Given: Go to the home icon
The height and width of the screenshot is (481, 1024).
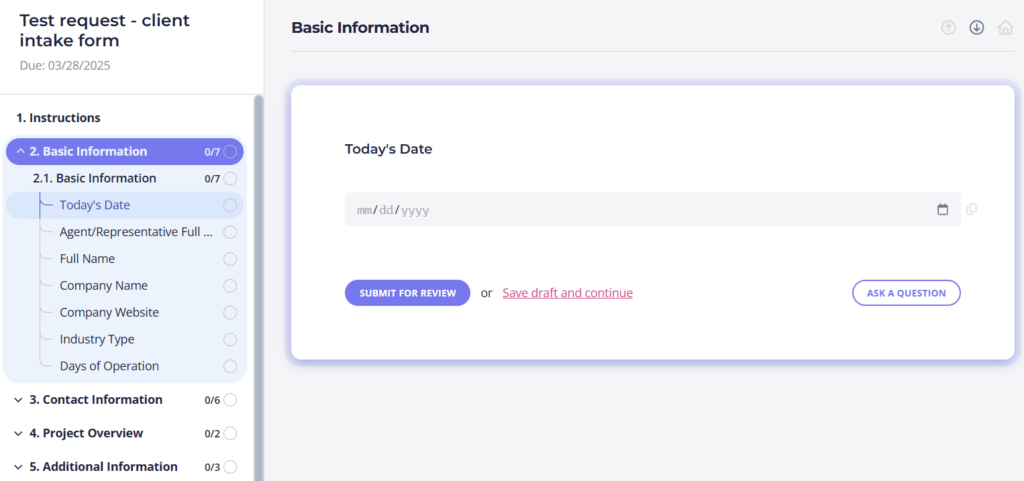Looking at the screenshot, I should (x=1005, y=28).
